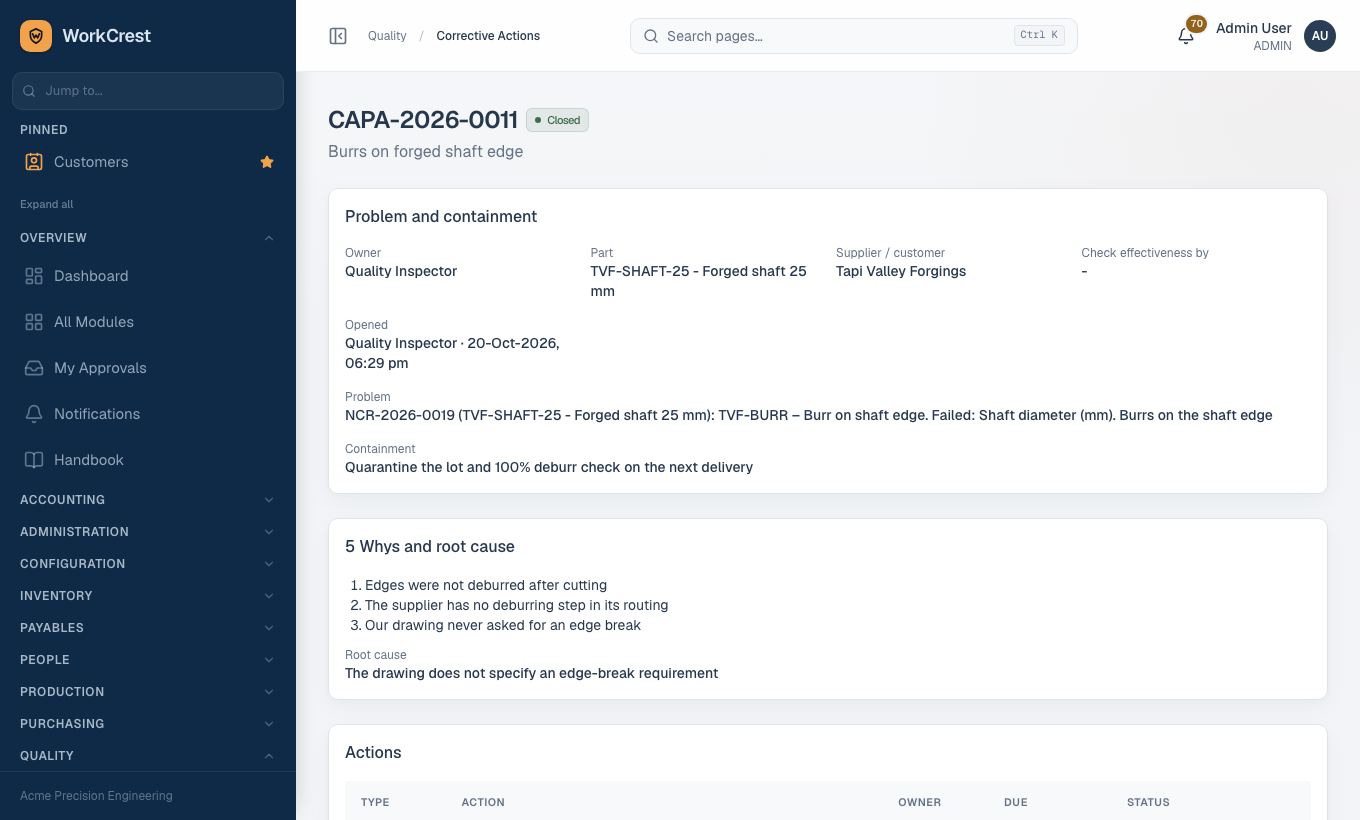Click the Containment text about quarantining the lot
The image size is (1360, 820).
(549, 467)
